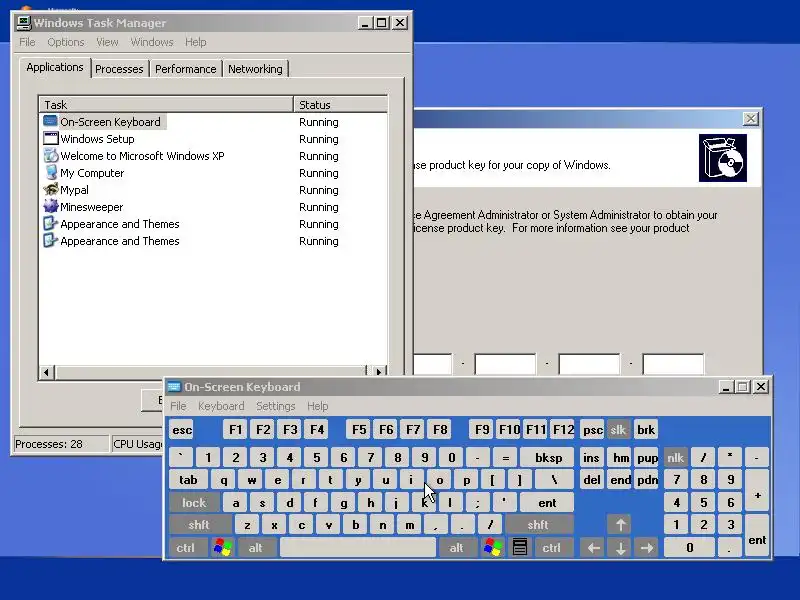Open the On-Screen Keyboard File menu
Viewport: 800px width, 600px height.
point(178,406)
